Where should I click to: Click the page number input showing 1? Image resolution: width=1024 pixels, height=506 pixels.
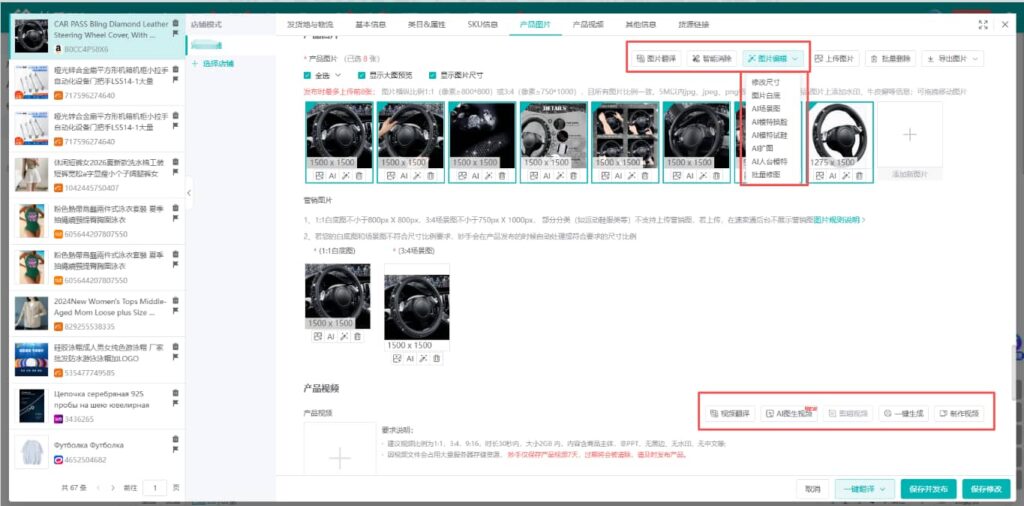[155, 488]
